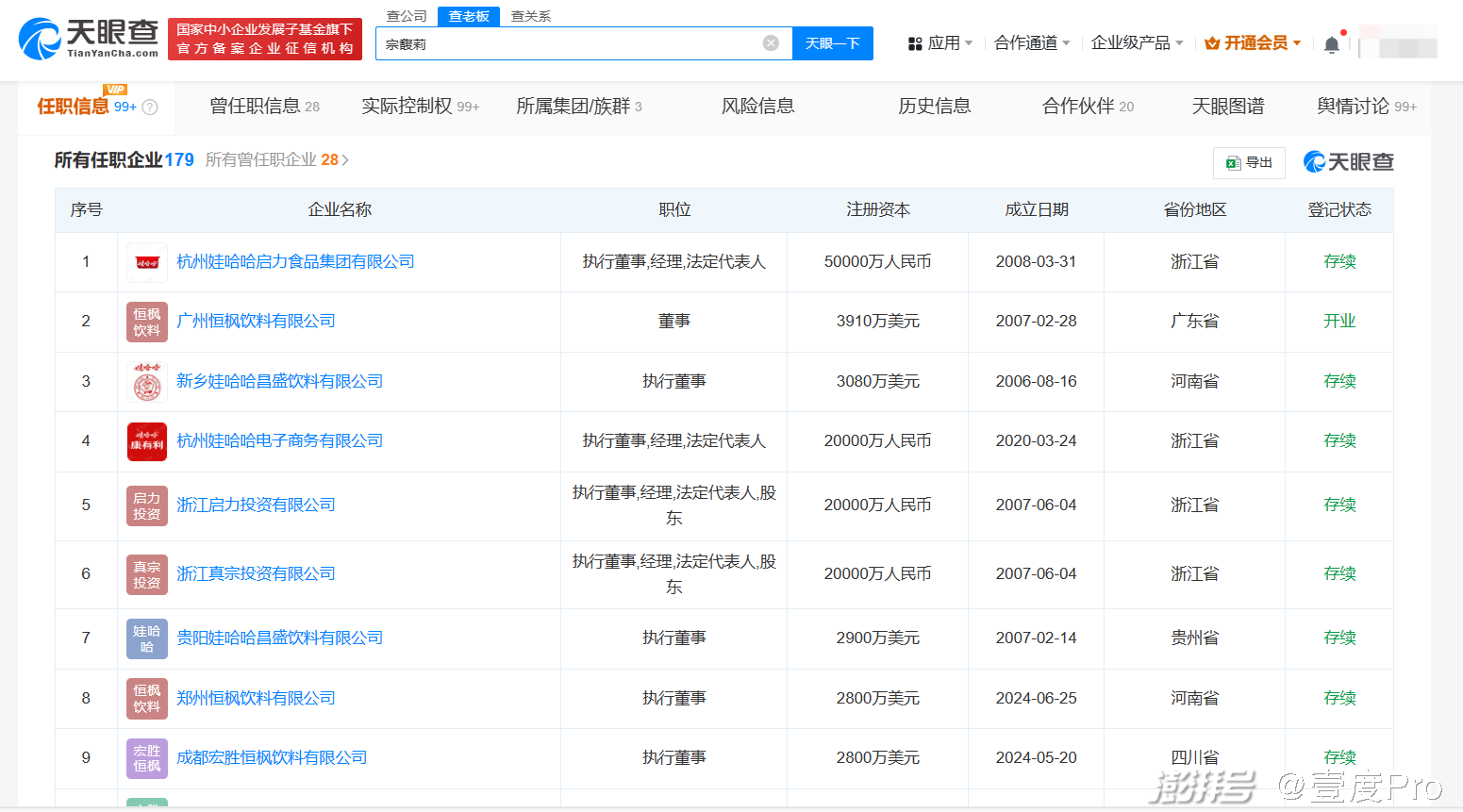1463x812 pixels.
Task: Click the 杭州娃哈哈启力食品集团 company logo
Action: pos(146,262)
